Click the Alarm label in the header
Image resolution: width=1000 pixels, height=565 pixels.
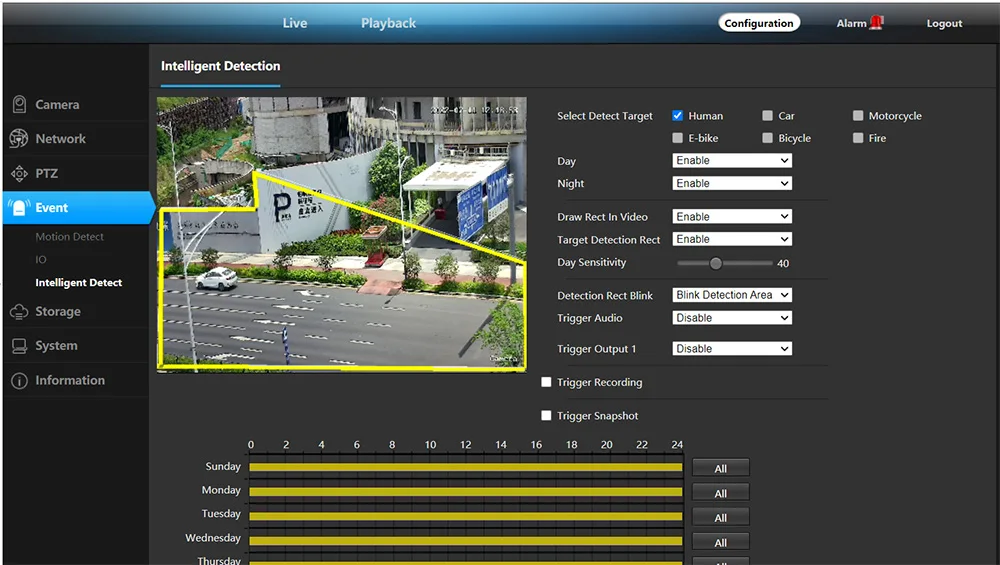point(851,23)
